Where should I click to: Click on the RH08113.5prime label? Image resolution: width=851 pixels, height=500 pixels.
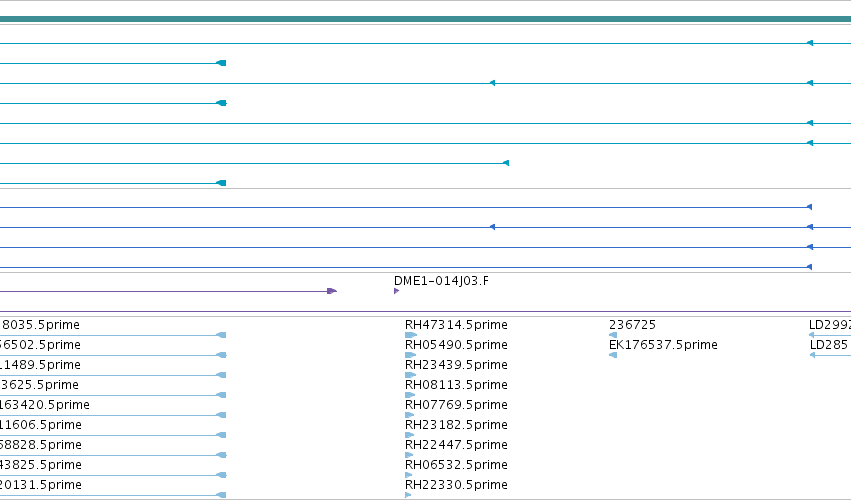(x=456, y=385)
